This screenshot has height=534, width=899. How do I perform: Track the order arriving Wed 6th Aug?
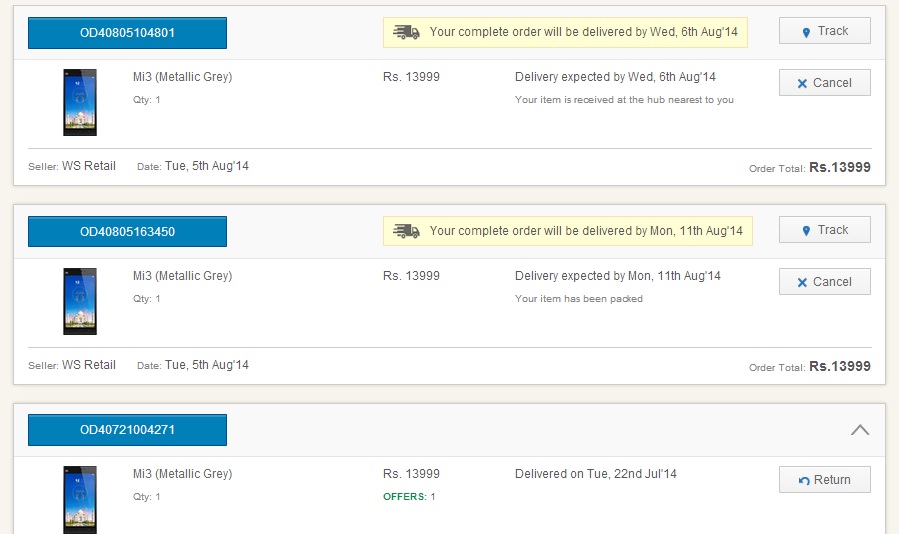coord(824,31)
